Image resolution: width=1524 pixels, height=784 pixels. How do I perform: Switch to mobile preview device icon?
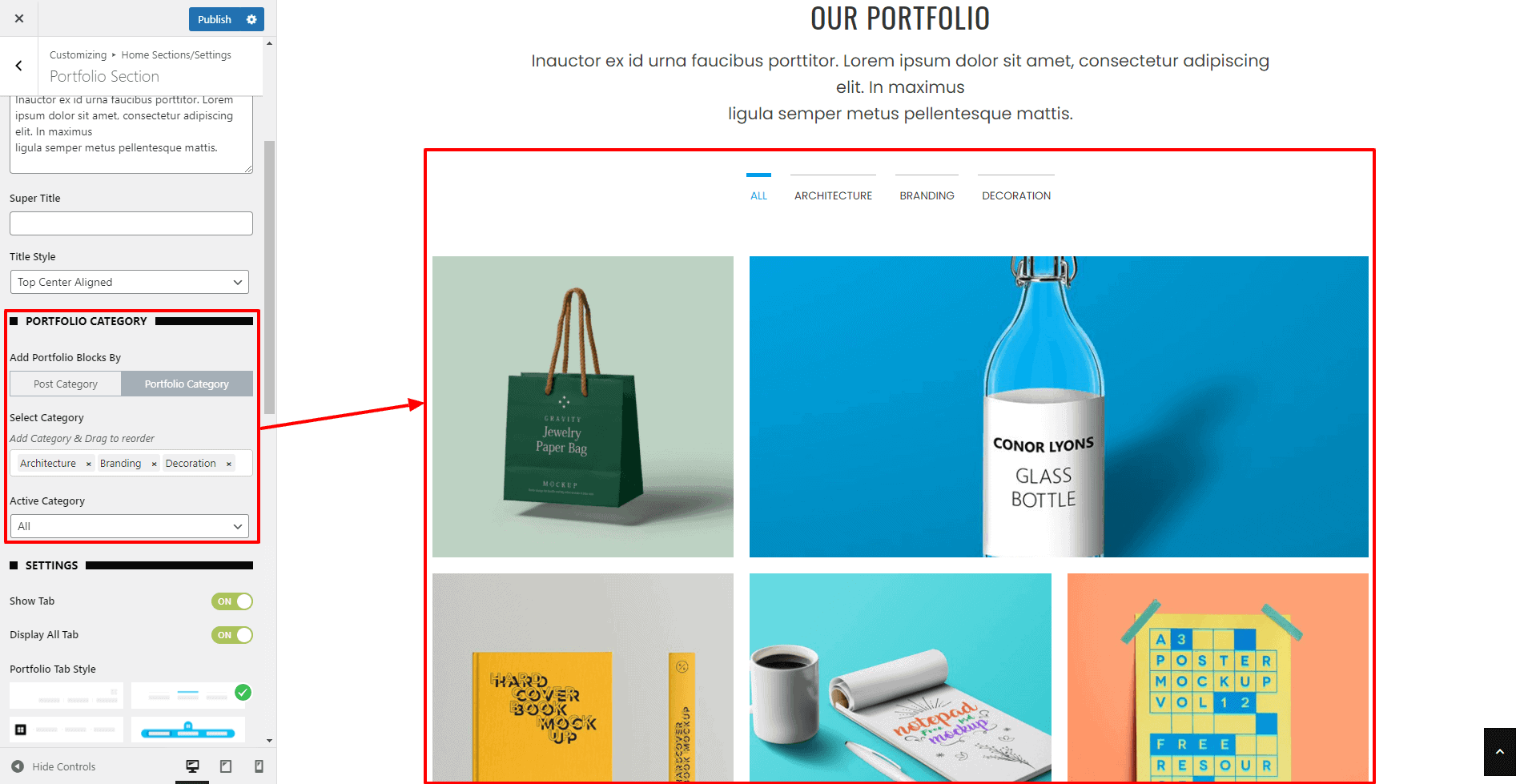259,766
